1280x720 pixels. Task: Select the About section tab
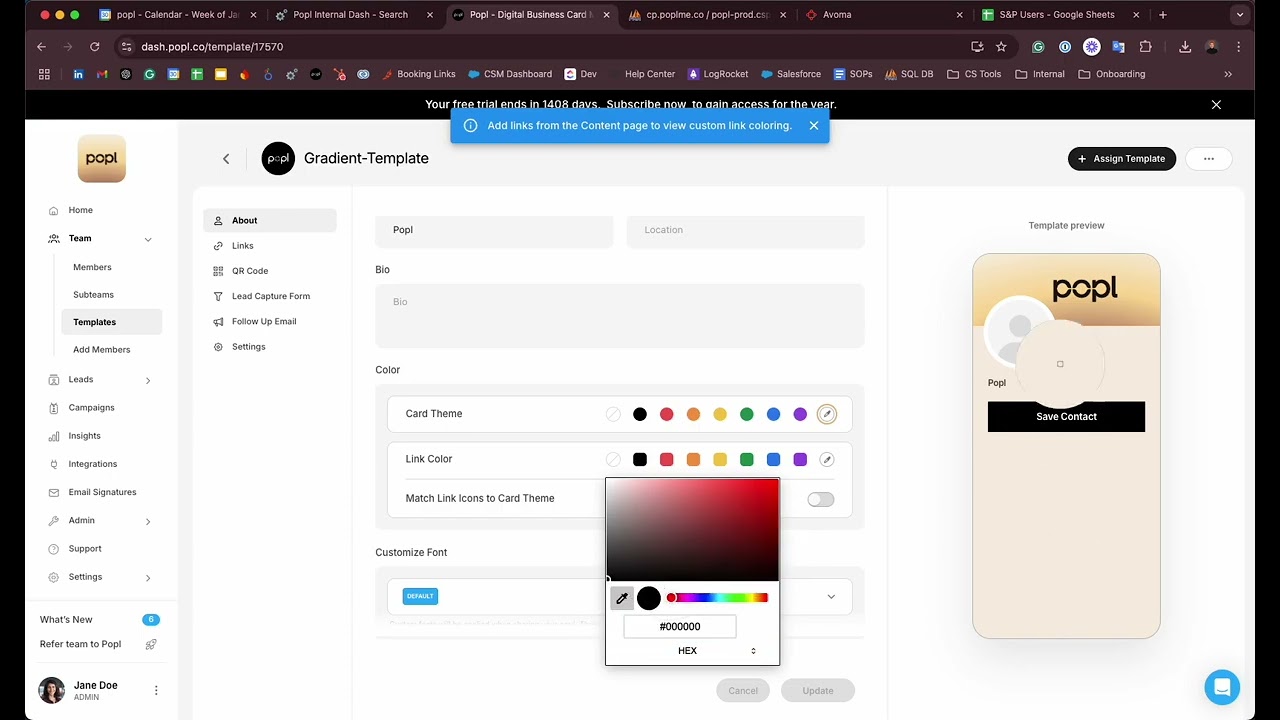coord(270,221)
